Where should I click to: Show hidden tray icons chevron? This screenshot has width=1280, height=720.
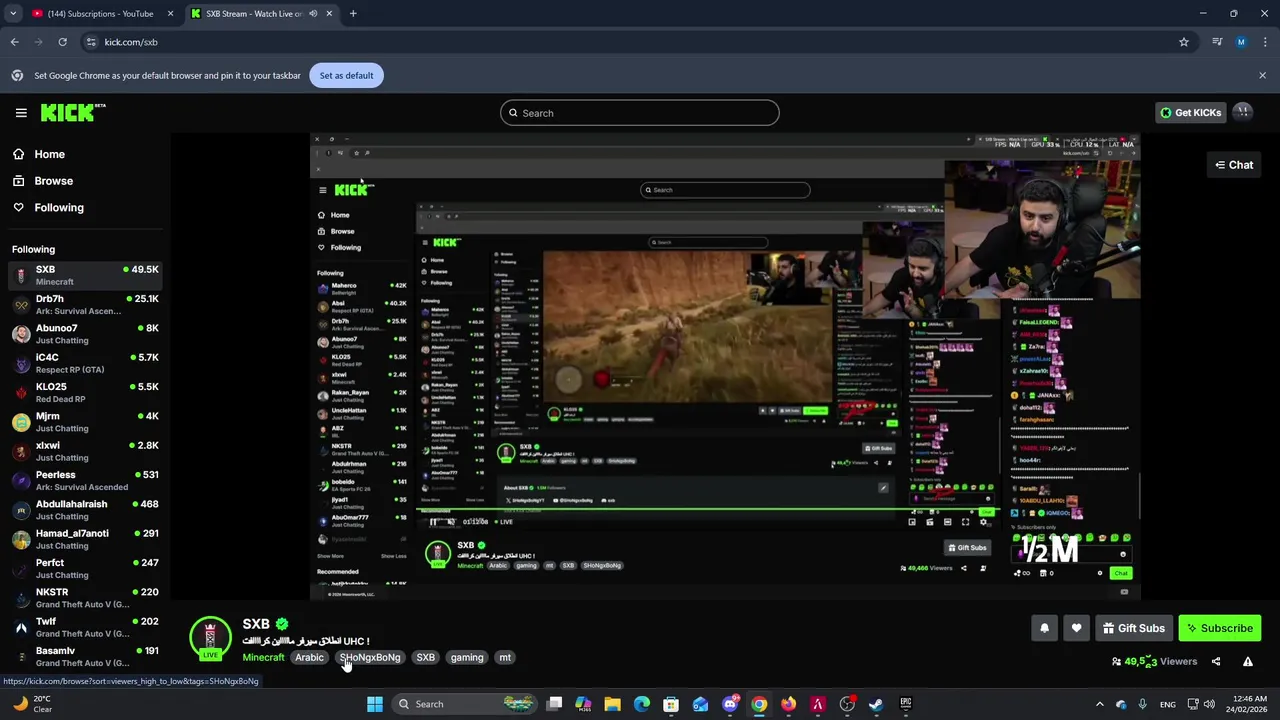pos(1099,704)
